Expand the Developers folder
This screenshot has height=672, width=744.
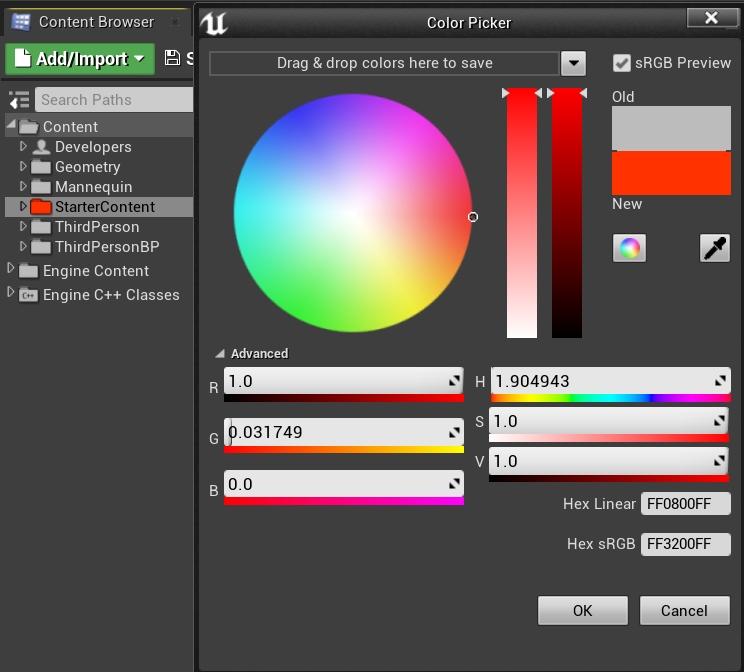point(23,146)
